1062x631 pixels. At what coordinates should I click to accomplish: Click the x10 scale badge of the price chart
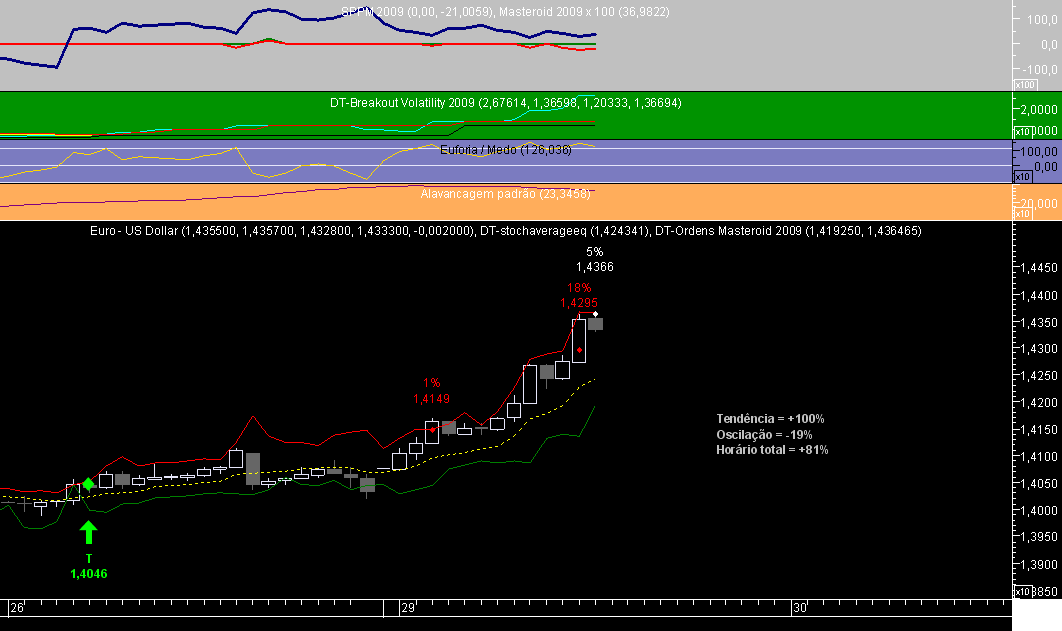[x=1022, y=592]
